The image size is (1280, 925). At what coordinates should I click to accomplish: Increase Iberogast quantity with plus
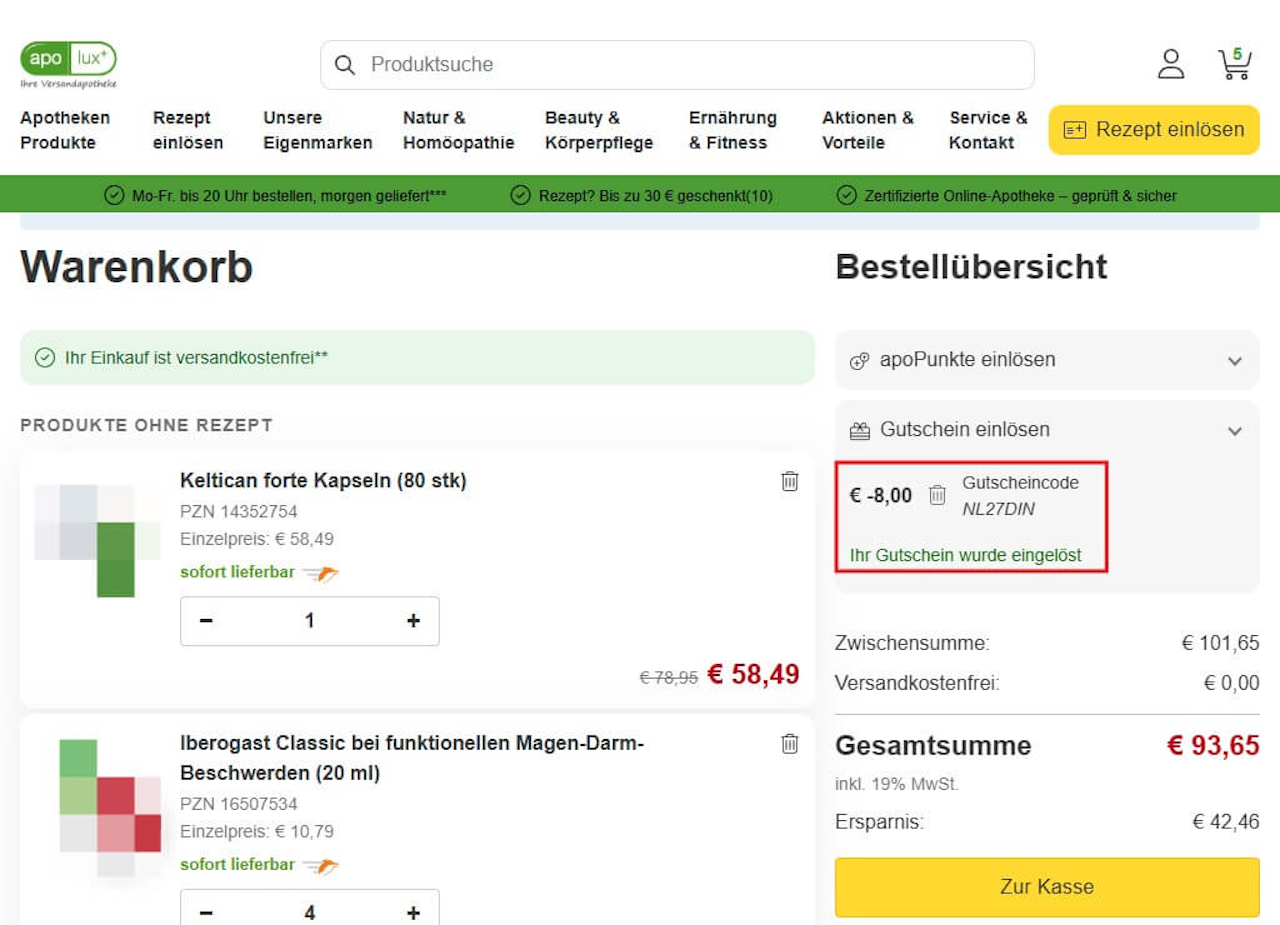click(x=413, y=912)
